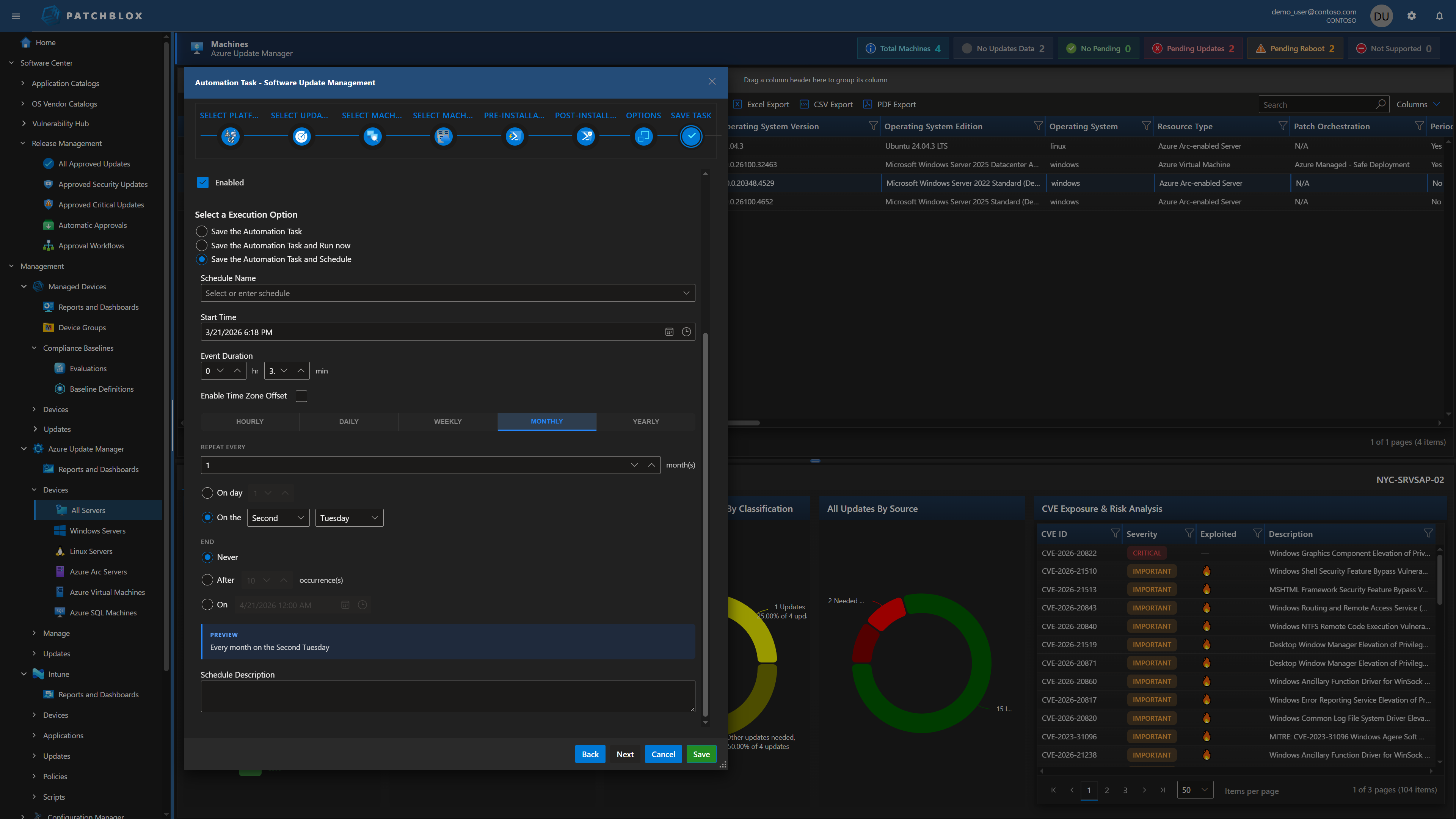
Task: Click the green Save button
Action: (701, 754)
